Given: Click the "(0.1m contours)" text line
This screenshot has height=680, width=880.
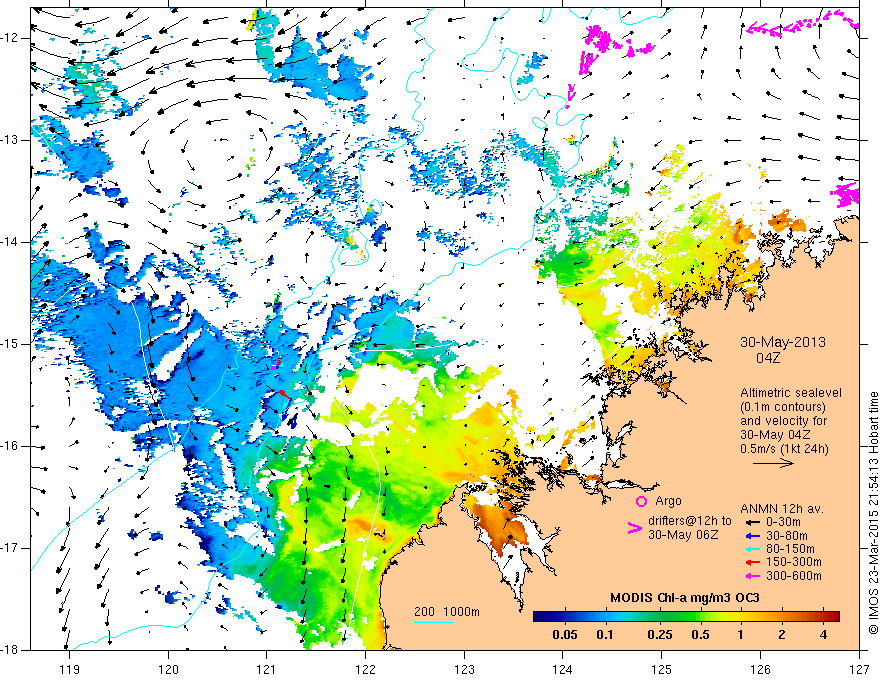Looking at the screenshot, I should (782, 407).
